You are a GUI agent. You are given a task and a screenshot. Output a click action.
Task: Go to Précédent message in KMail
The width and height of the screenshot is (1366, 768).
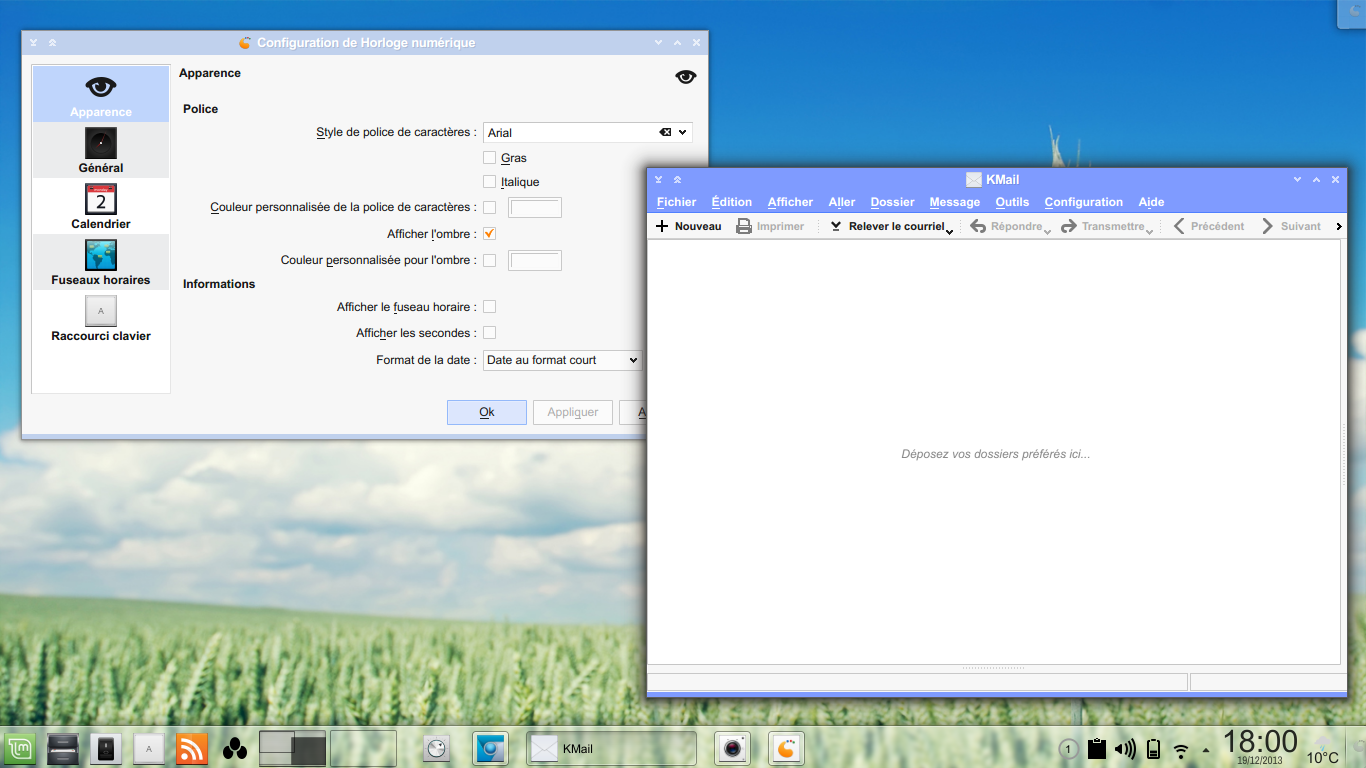coord(1208,226)
